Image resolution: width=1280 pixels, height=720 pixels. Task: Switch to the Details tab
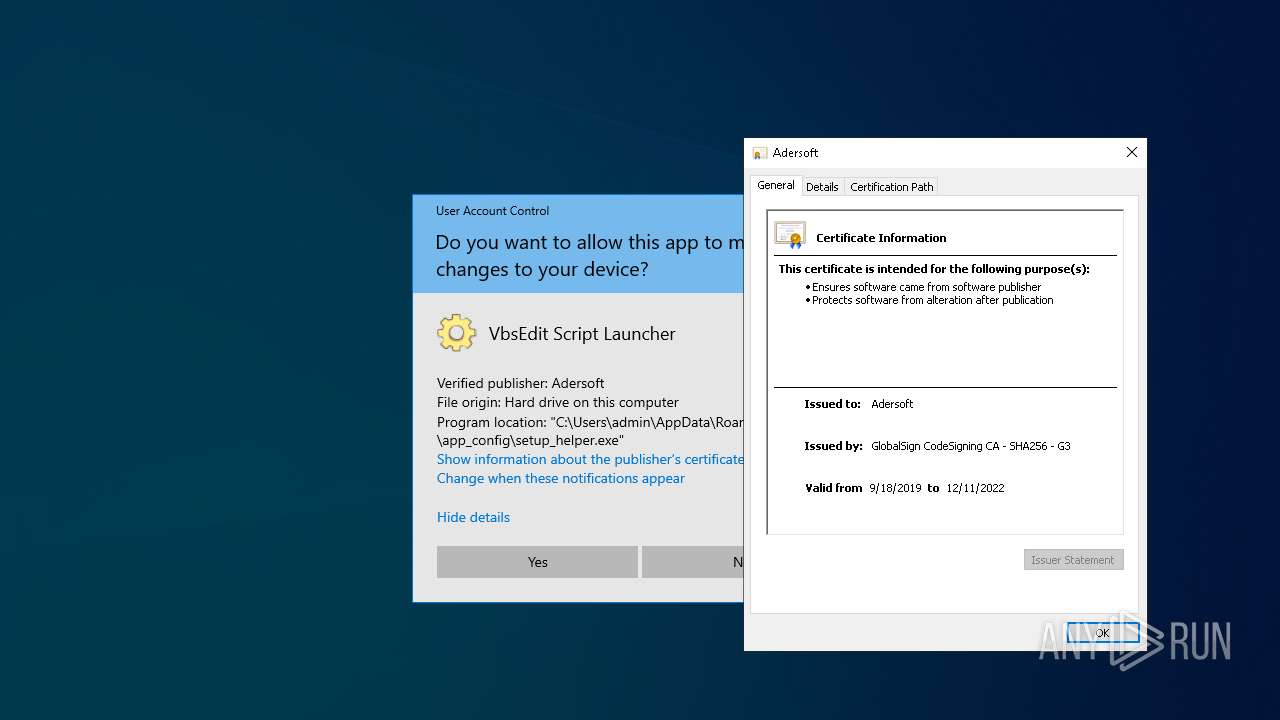coord(822,187)
